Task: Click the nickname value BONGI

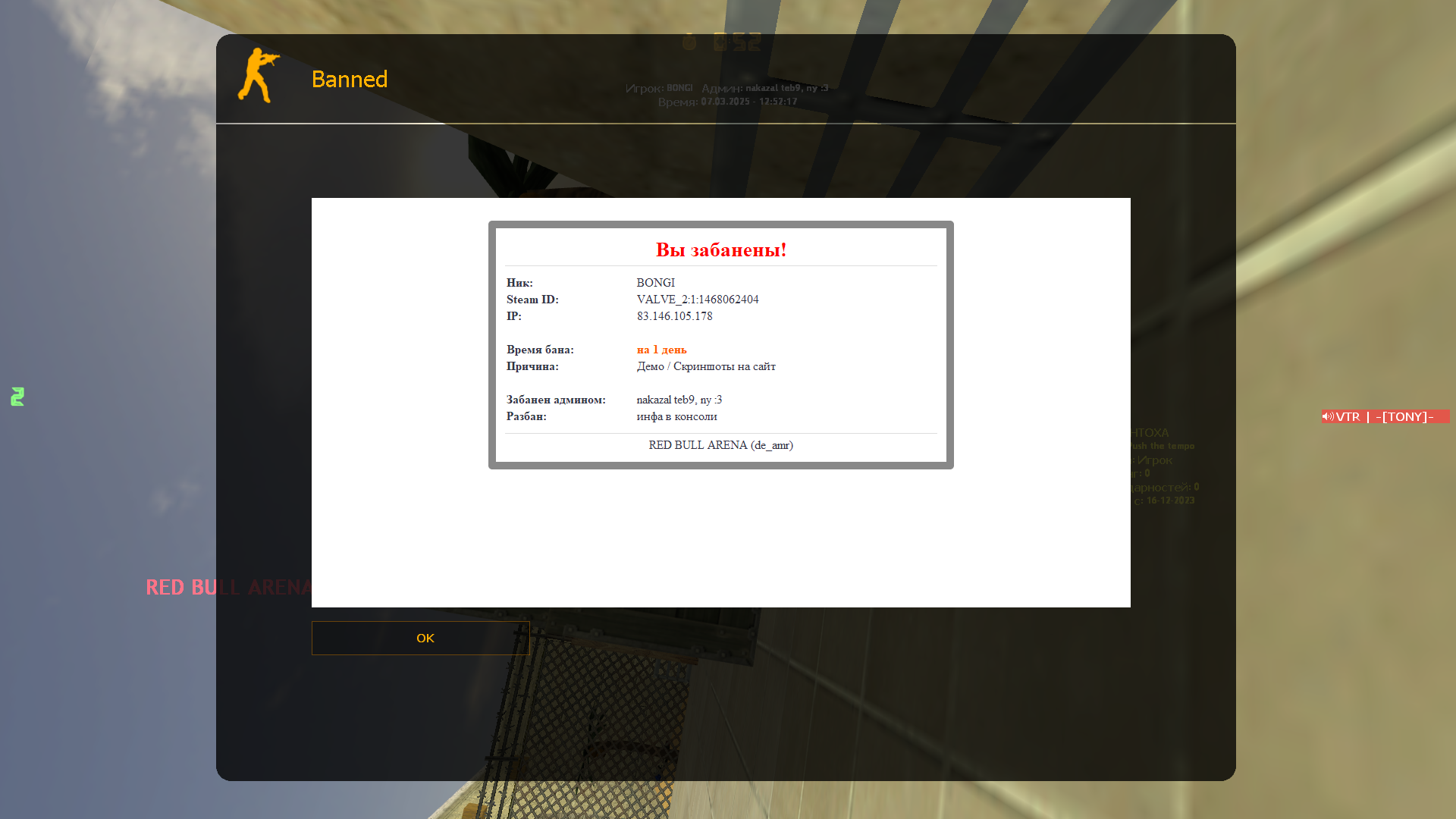Action: 655,283
